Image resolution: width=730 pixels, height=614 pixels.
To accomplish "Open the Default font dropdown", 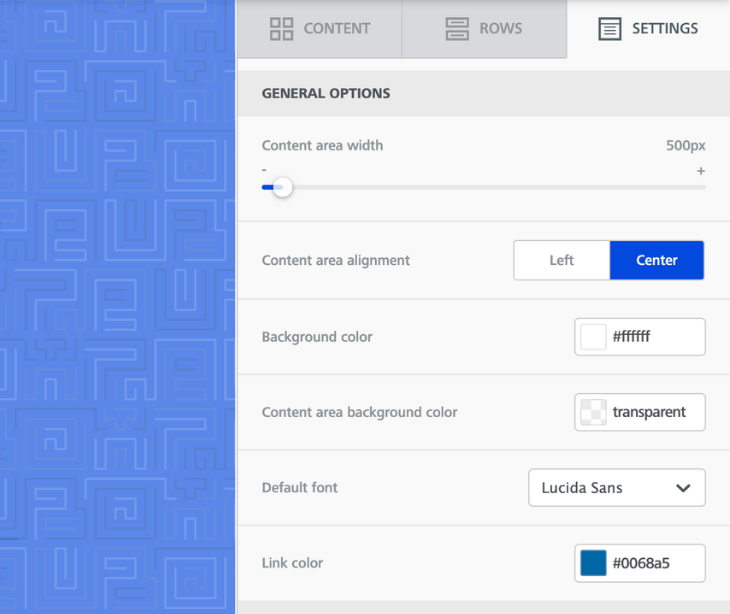I will (616, 488).
